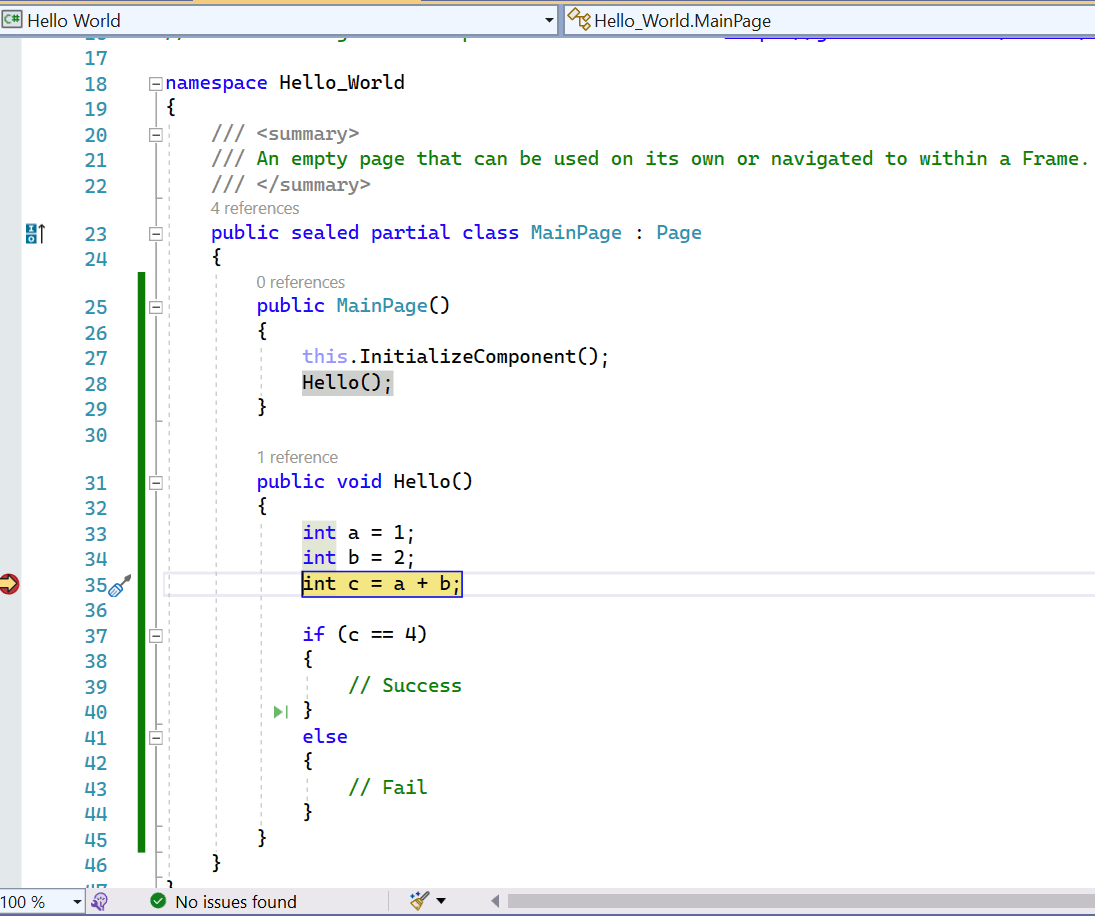Collapse the else block at line 41
This screenshot has height=916, width=1095.
click(155, 737)
